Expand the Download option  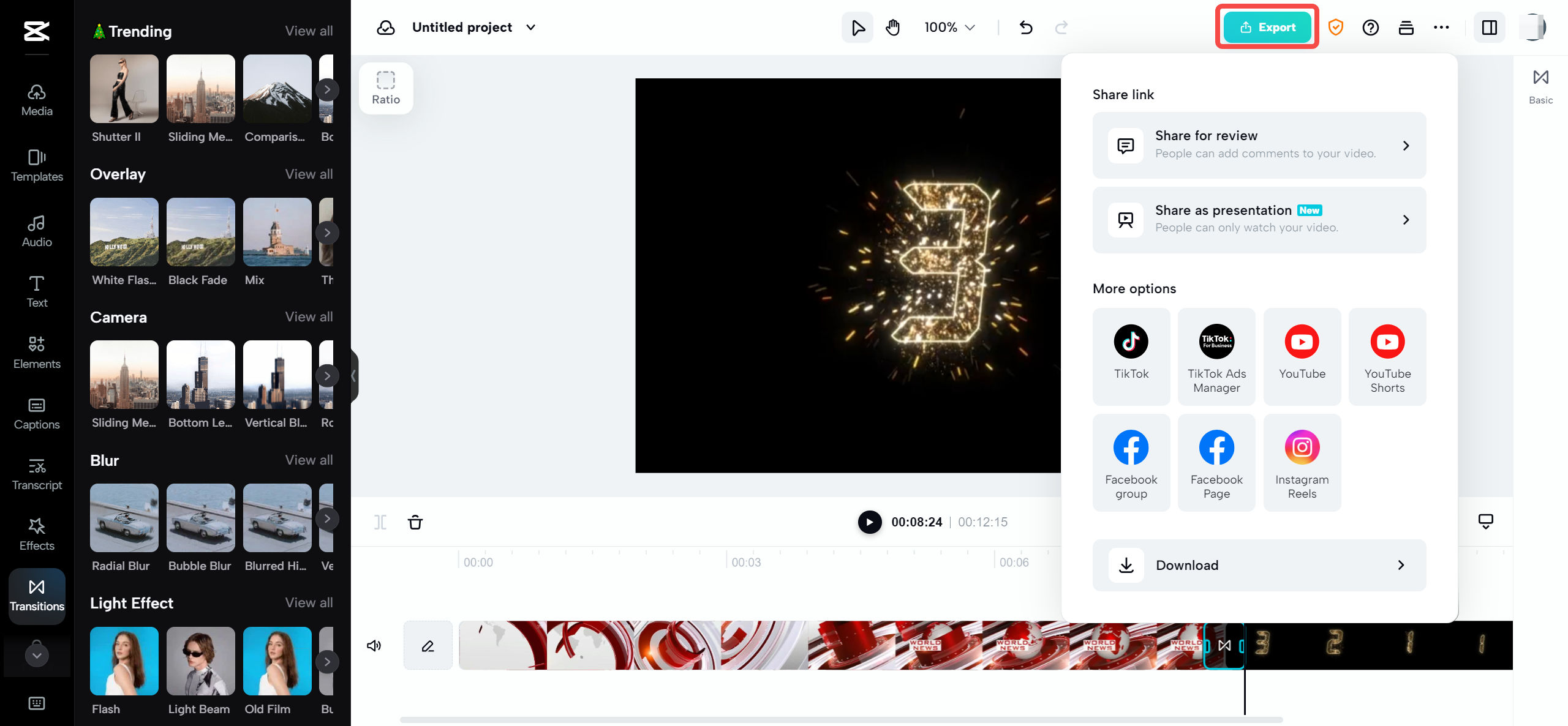(x=1259, y=565)
